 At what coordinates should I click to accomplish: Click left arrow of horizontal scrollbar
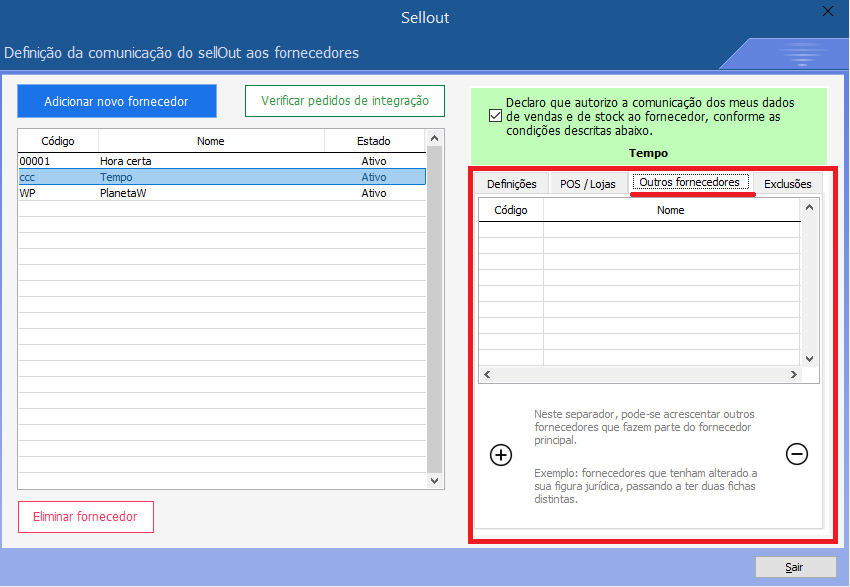[x=486, y=375]
